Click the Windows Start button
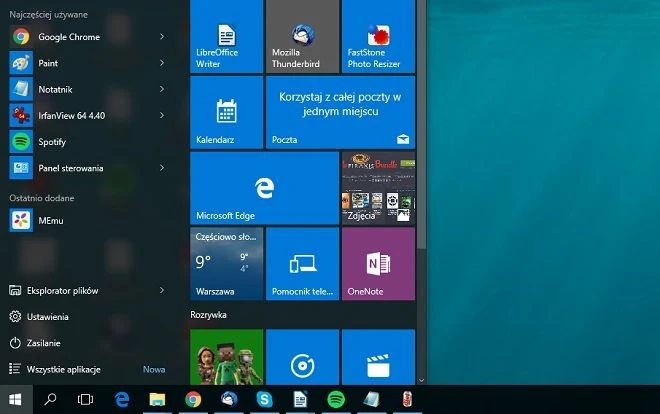Screen dimensions: 660x414 [x=16, y=399]
